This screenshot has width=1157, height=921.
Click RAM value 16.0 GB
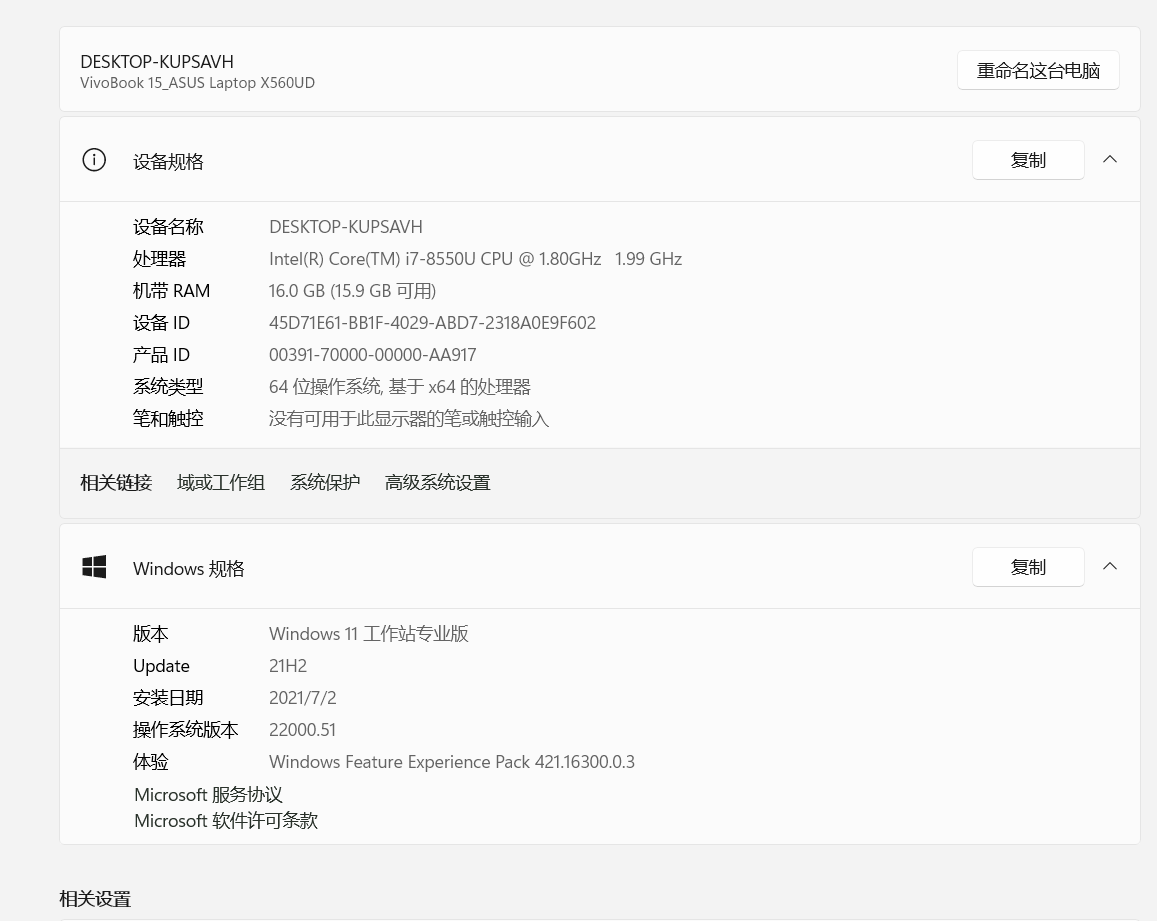click(352, 291)
